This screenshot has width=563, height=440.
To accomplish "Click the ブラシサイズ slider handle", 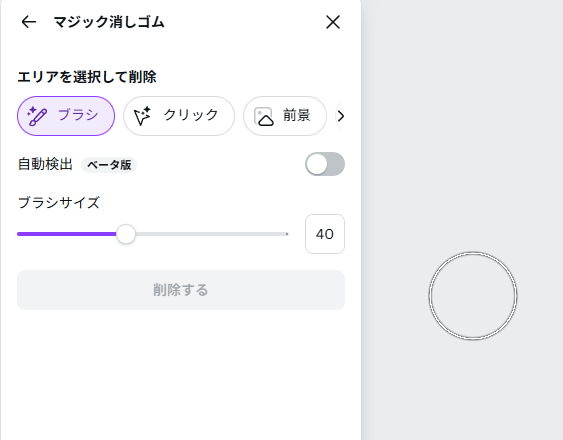I will [x=126, y=234].
